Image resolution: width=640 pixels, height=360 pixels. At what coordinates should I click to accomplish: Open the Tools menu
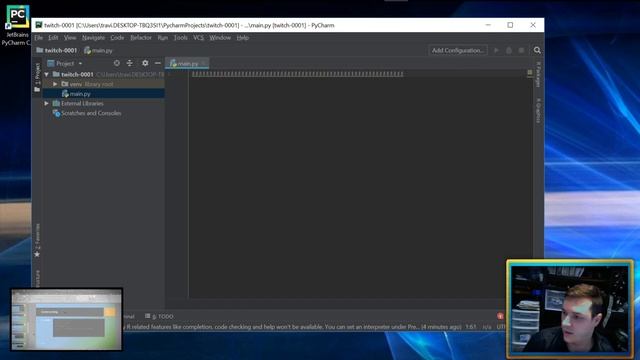(180, 38)
